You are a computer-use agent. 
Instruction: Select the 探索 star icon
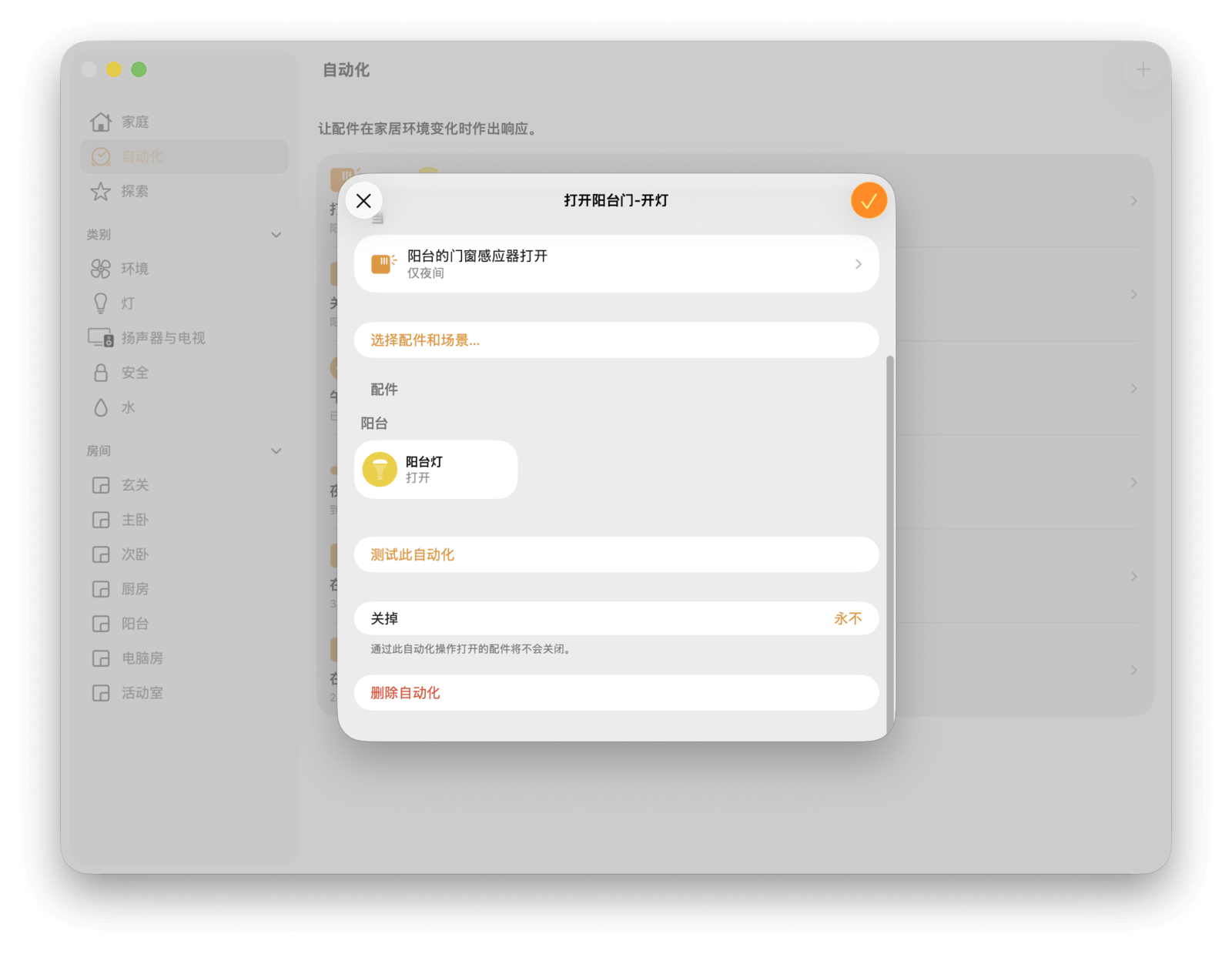click(101, 192)
